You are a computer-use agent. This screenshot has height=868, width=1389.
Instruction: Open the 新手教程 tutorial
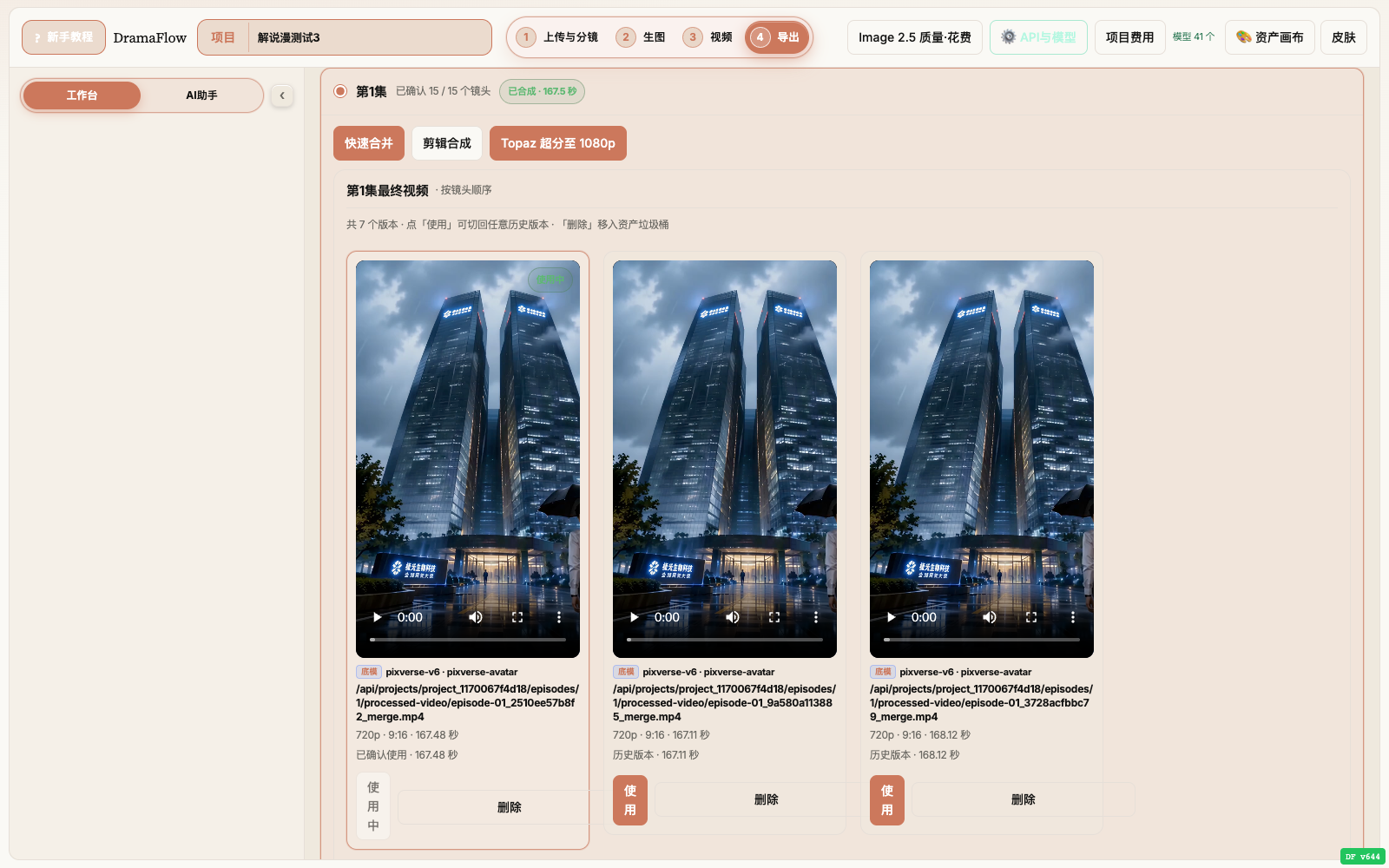pyautogui.click(x=63, y=37)
